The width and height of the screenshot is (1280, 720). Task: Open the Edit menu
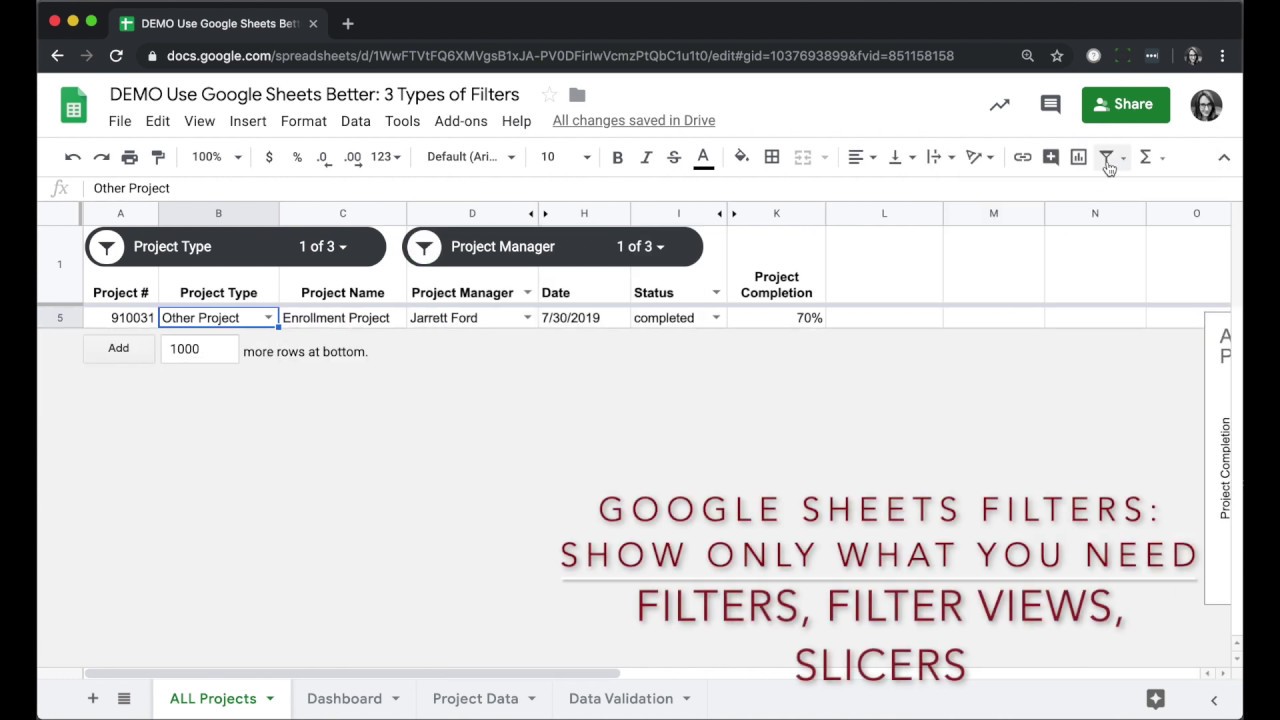click(x=157, y=121)
